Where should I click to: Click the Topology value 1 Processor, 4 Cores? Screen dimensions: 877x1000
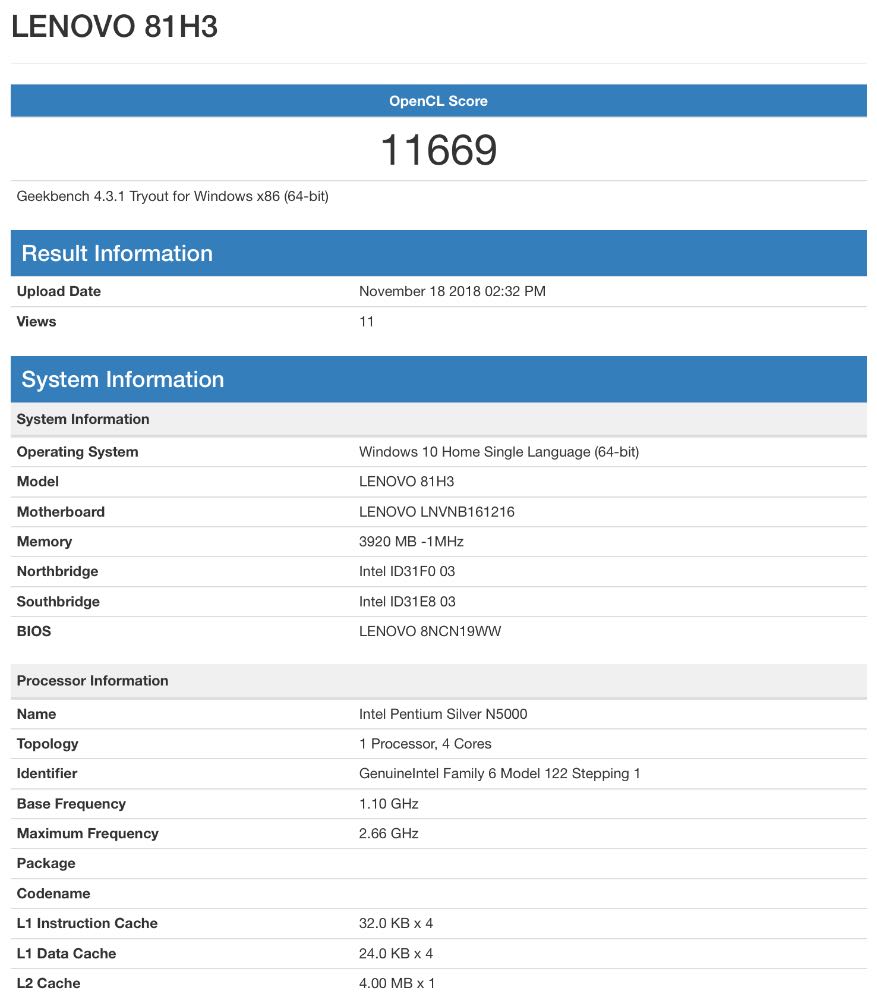click(425, 744)
